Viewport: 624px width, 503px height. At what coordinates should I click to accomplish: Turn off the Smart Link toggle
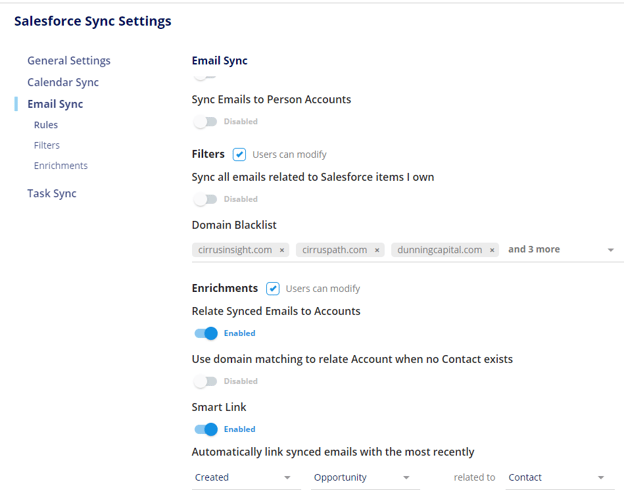(x=206, y=429)
